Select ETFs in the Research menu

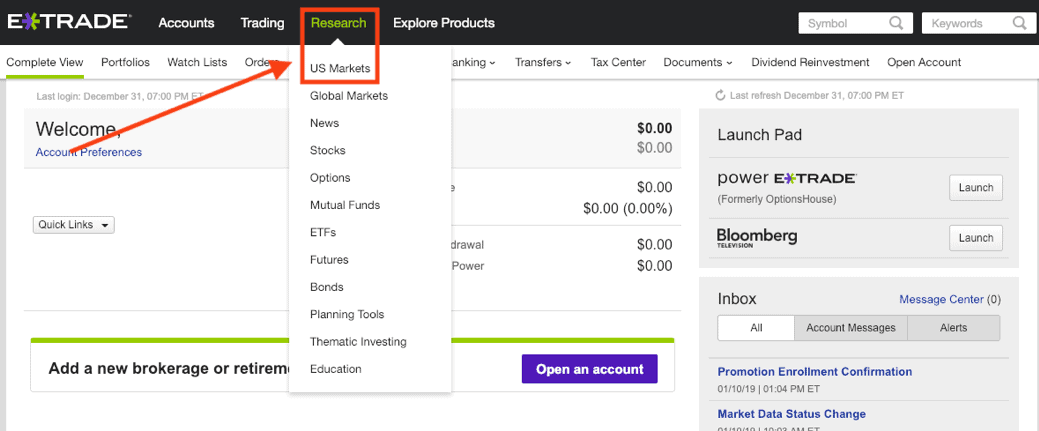click(323, 233)
